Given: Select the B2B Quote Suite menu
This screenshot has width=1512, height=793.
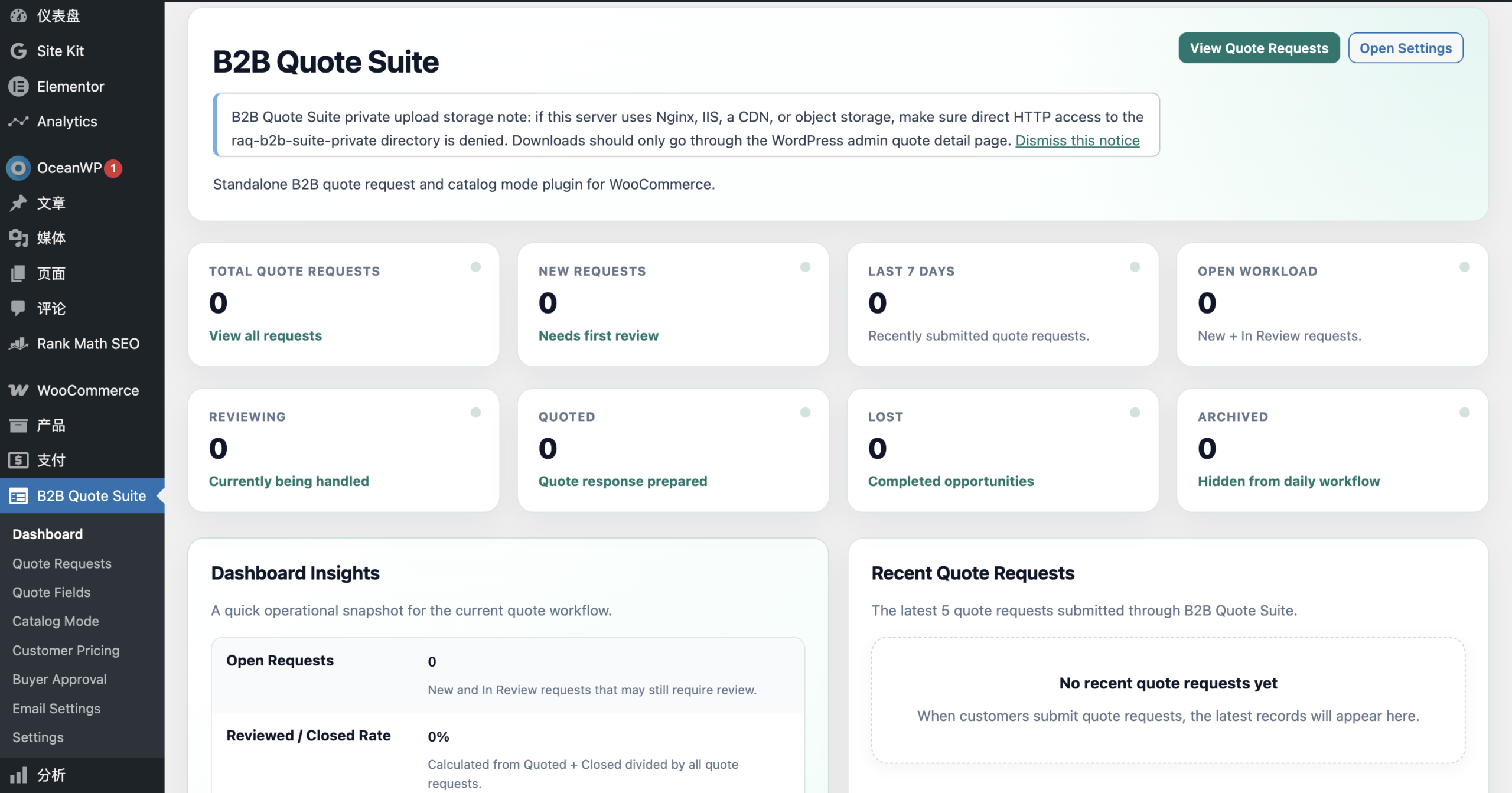Looking at the screenshot, I should pyautogui.click(x=82, y=496).
